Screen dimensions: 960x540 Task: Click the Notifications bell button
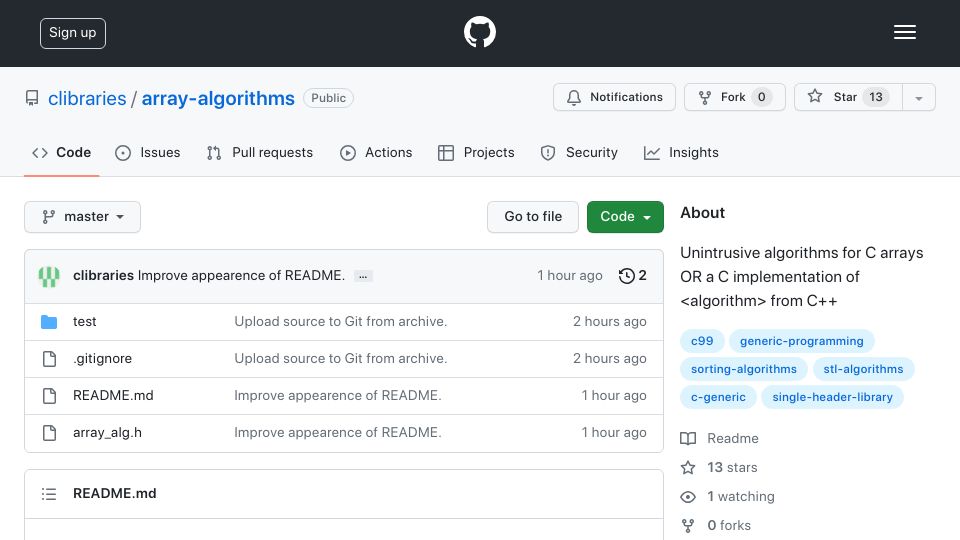click(x=614, y=97)
